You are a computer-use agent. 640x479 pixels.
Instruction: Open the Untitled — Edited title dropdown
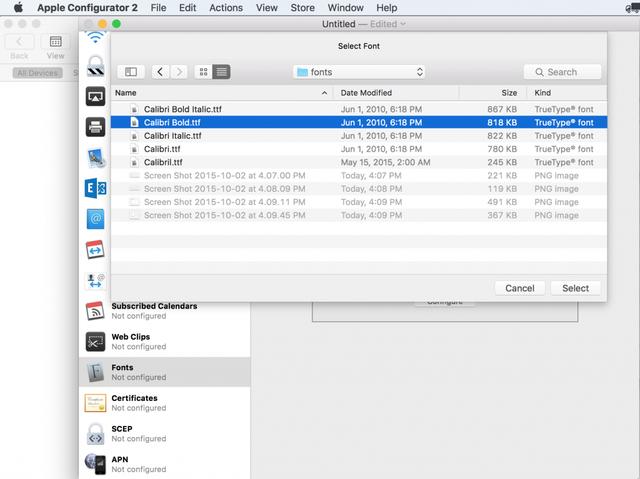pos(363,24)
